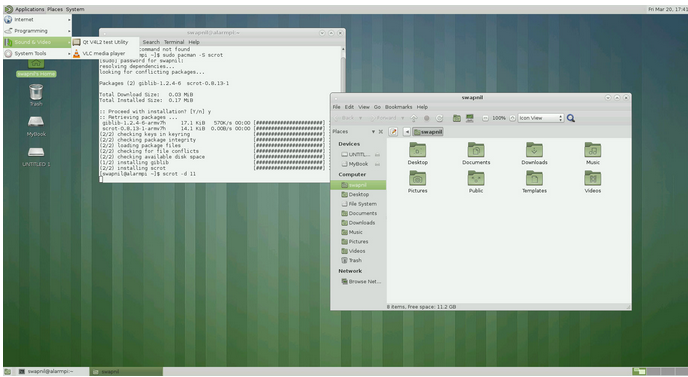The width and height of the screenshot is (688, 377).
Task: Open the Places side pane selector dropdown
Action: click(373, 132)
